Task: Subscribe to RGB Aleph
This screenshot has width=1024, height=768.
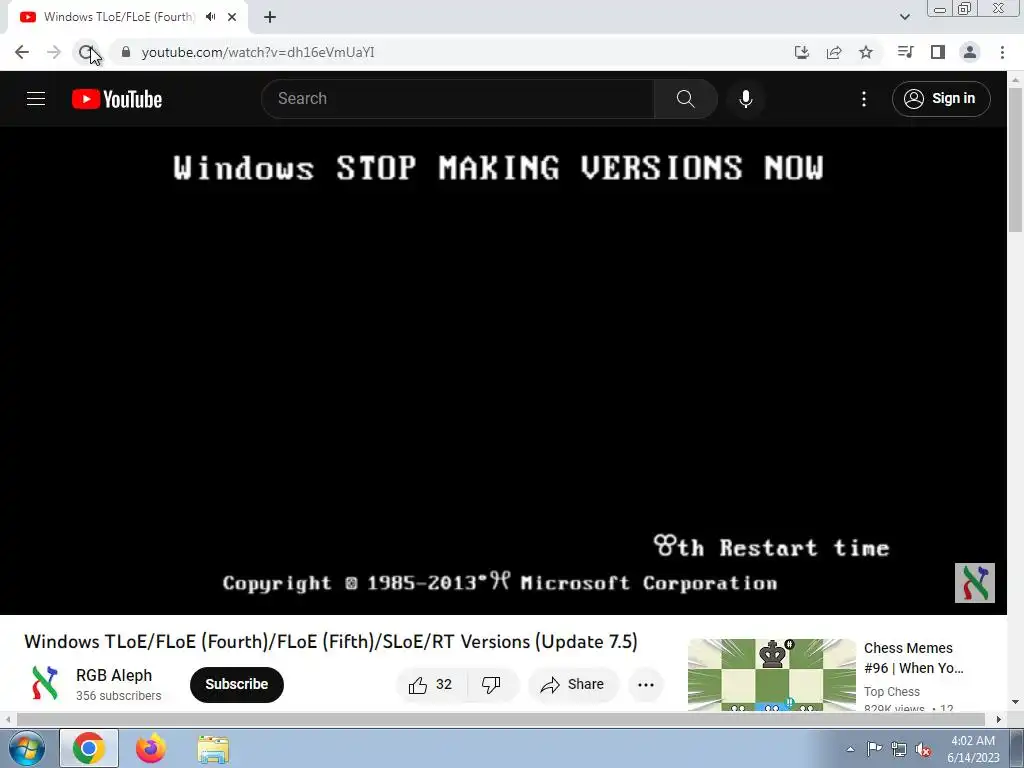Action: (236, 684)
